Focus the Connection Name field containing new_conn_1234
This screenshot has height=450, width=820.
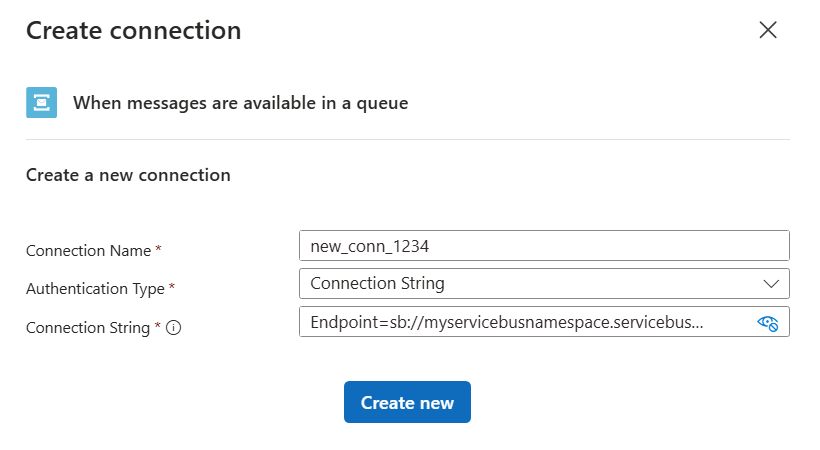coord(544,246)
